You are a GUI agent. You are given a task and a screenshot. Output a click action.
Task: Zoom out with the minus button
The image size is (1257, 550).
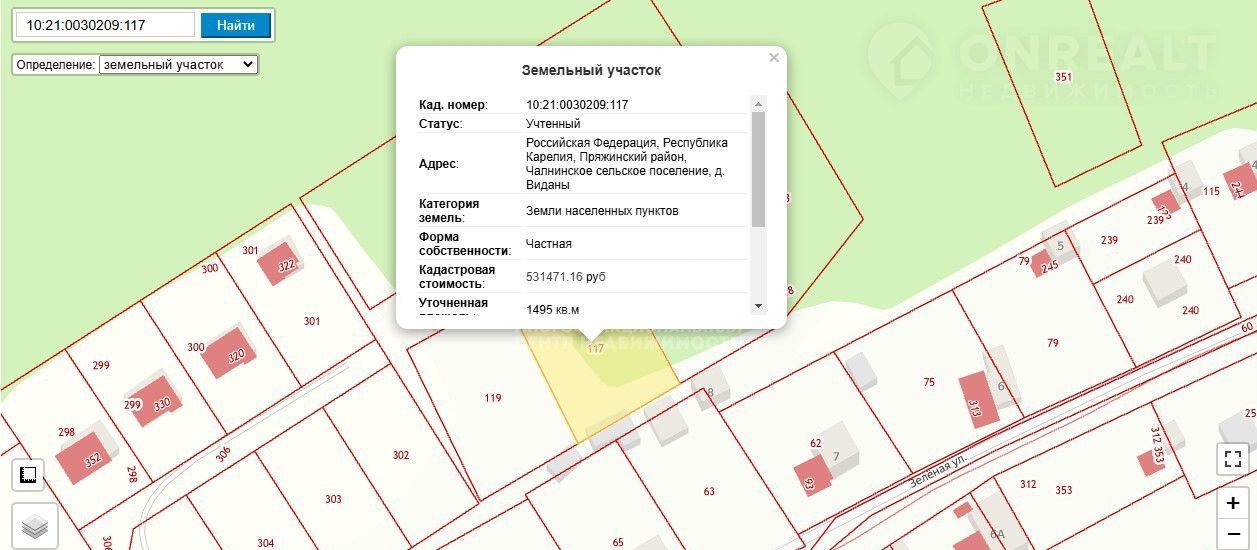[1233, 533]
